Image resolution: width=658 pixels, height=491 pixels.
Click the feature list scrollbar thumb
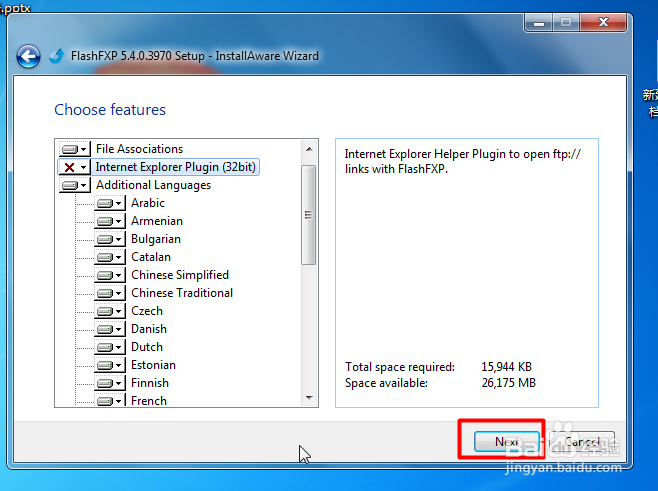click(x=309, y=215)
